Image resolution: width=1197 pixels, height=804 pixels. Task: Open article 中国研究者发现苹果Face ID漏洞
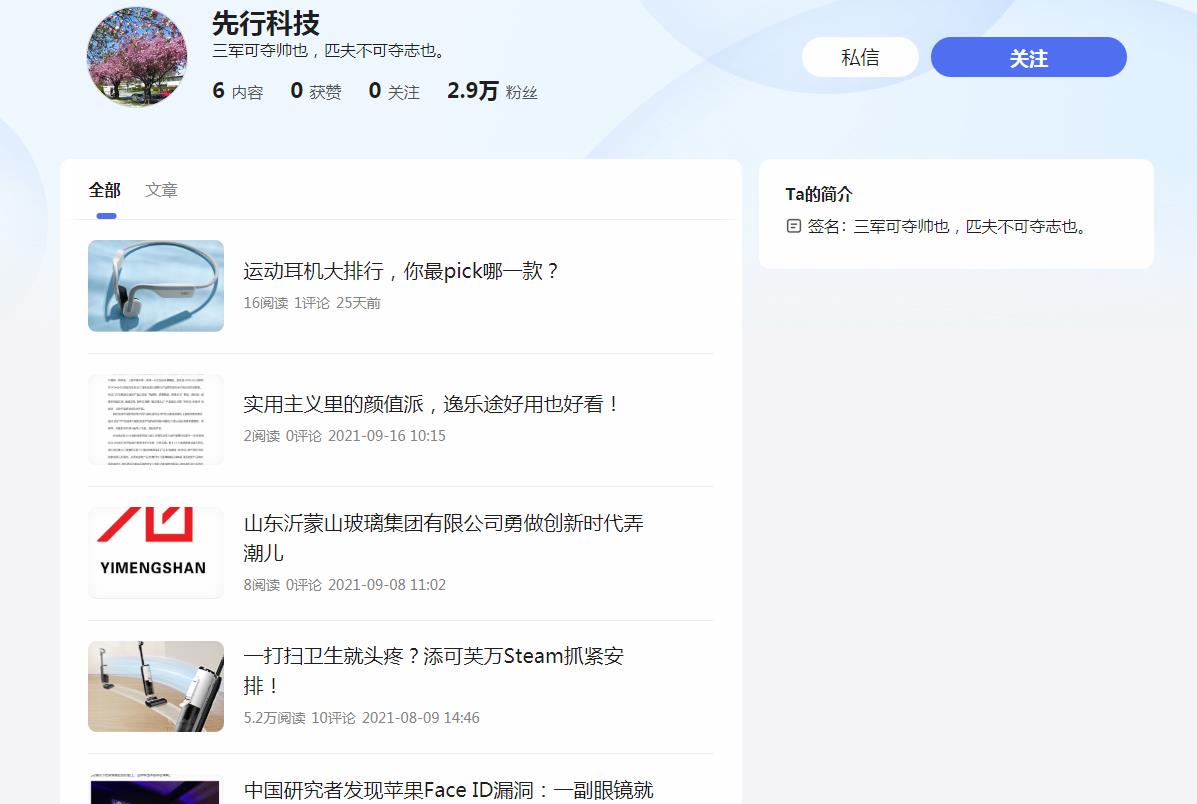(449, 789)
